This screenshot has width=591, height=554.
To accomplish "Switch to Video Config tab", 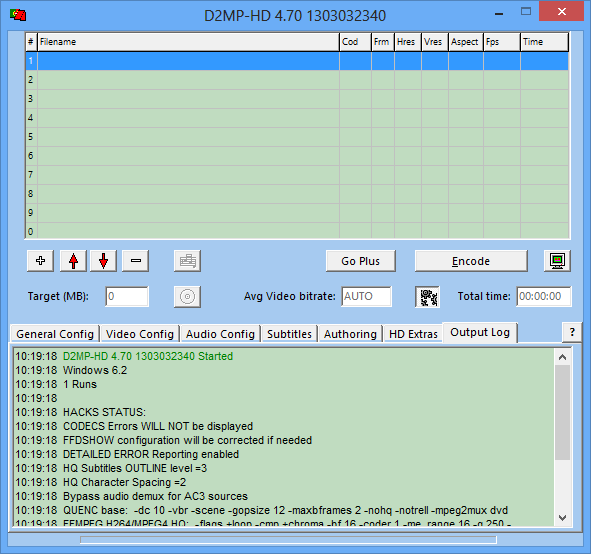I will pos(140,334).
